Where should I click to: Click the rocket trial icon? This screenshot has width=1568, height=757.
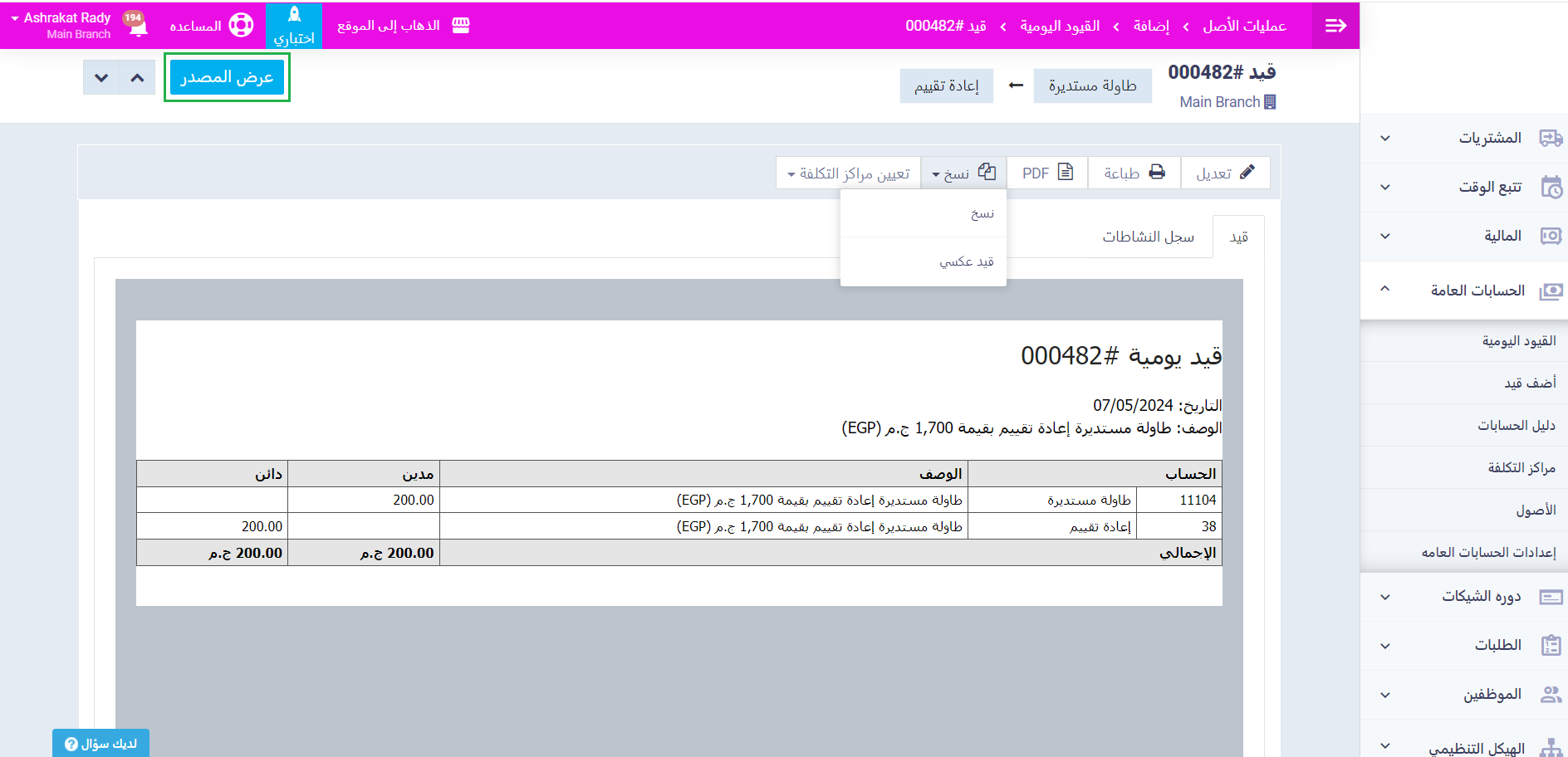[x=294, y=15]
